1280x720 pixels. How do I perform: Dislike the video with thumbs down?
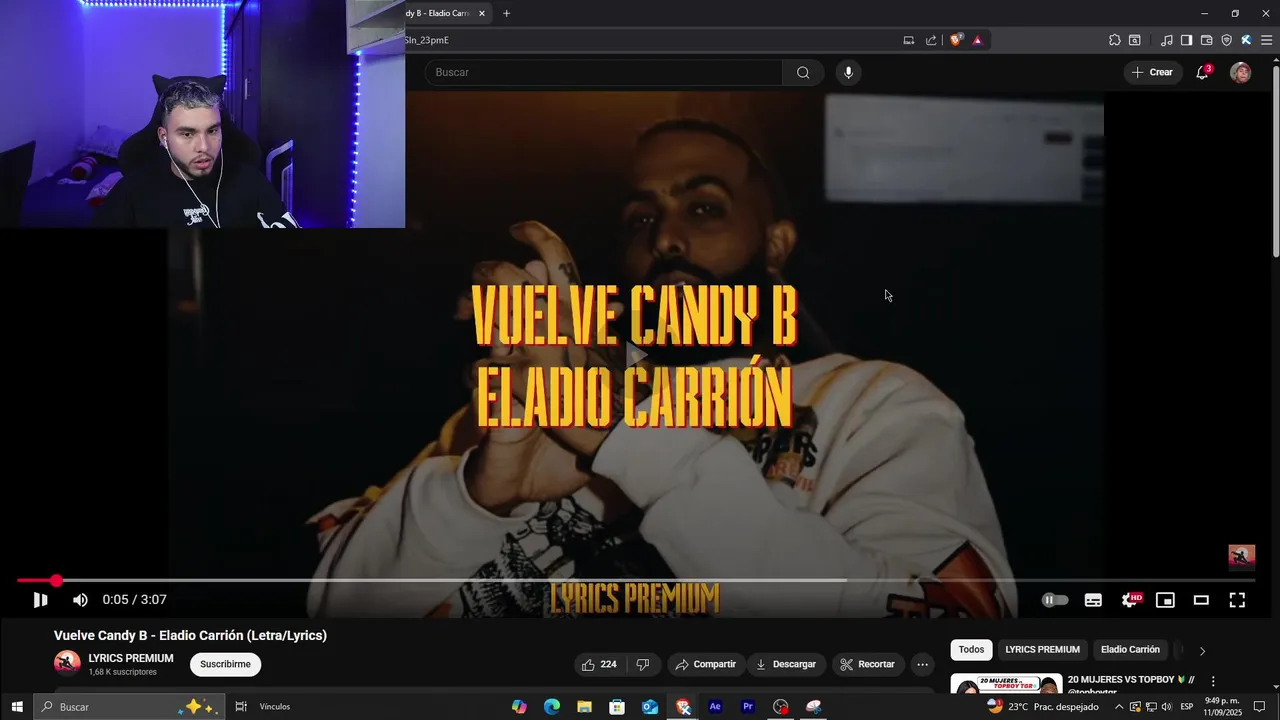coord(643,664)
